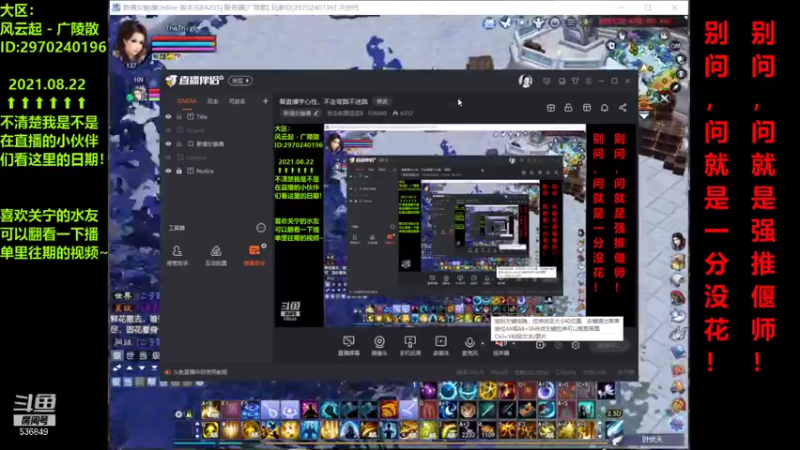Hide the Title layer with its eye icon
The width and height of the screenshot is (800, 450).
tap(168, 117)
